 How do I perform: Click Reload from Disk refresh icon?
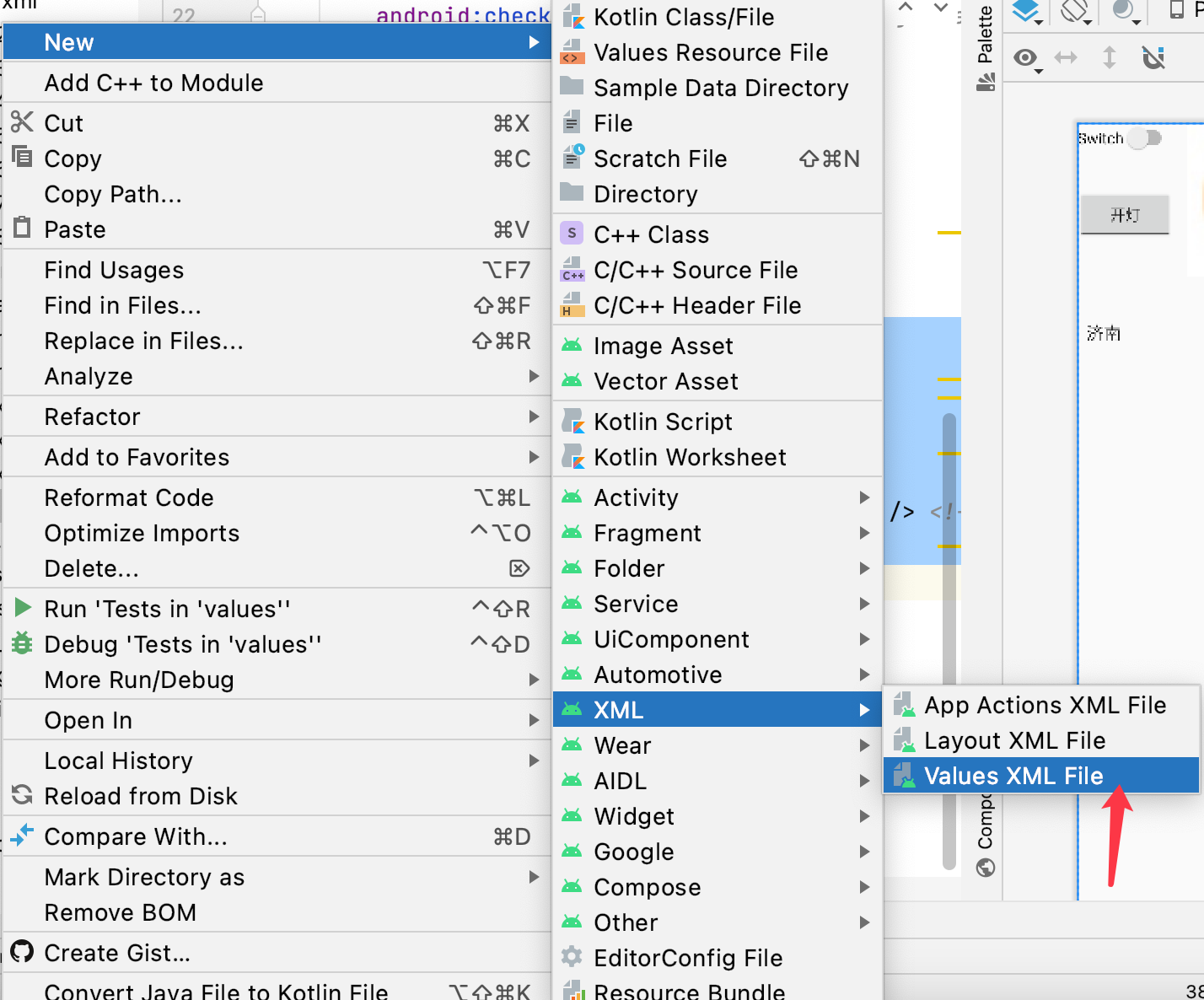coord(22,795)
